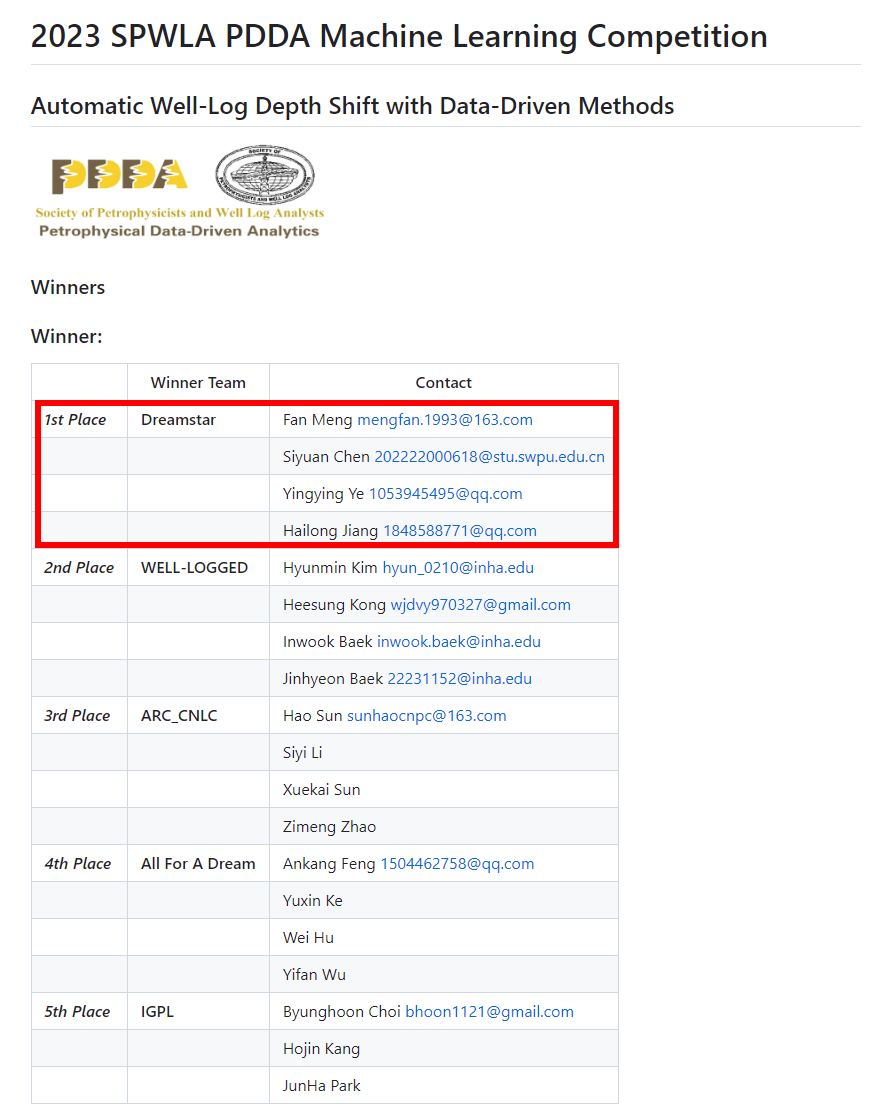
Task: Click Siyuan Chen's swpu.edu.cn email link
Action: click(489, 457)
